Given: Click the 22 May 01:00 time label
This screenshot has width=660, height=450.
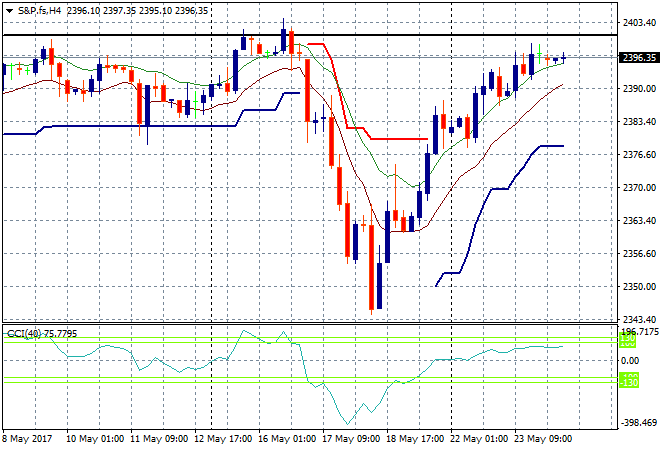Looking at the screenshot, I should [x=479, y=439].
